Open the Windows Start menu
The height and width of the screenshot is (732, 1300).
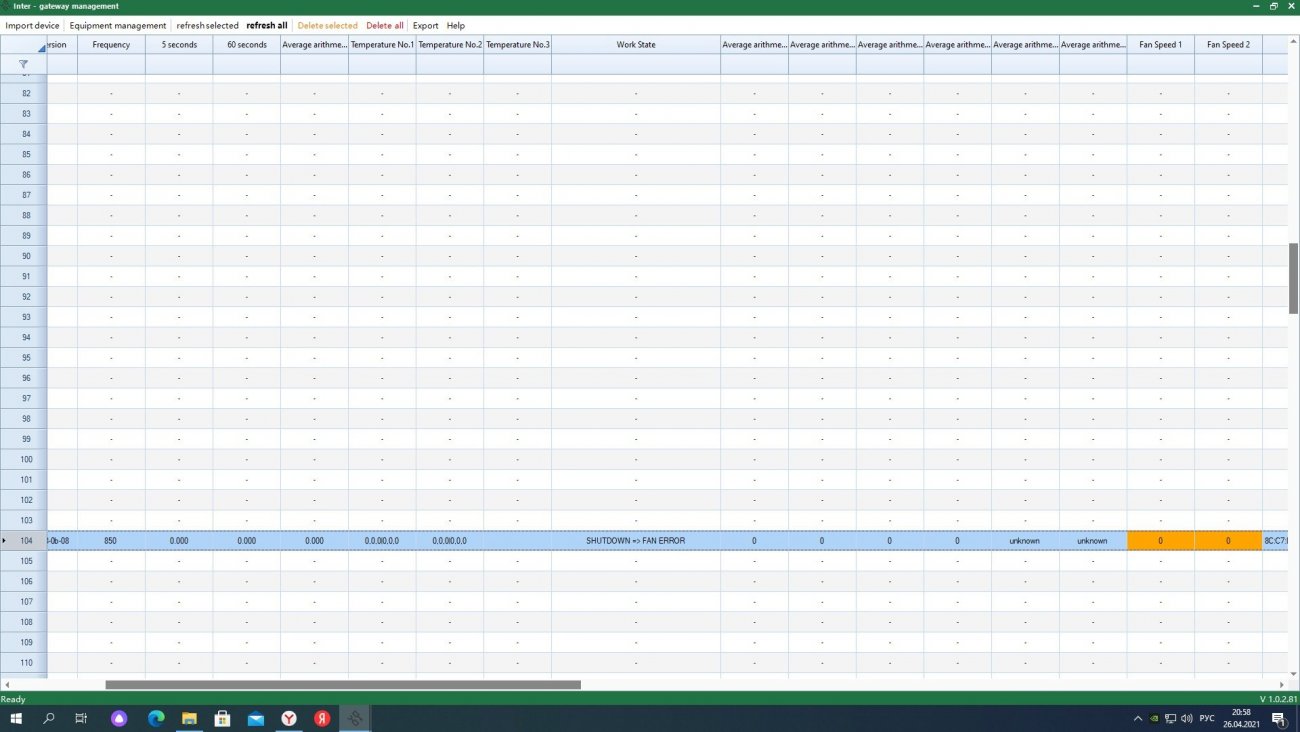point(16,718)
